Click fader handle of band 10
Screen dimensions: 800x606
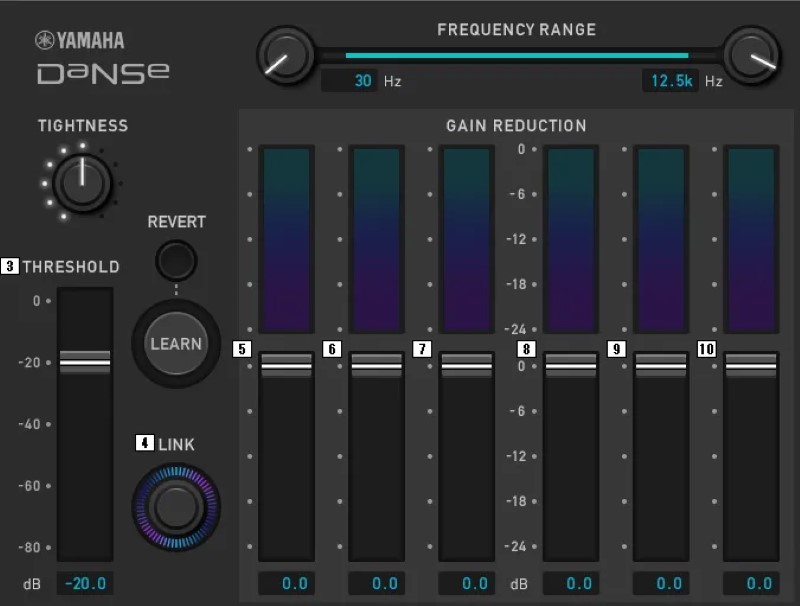point(751,366)
